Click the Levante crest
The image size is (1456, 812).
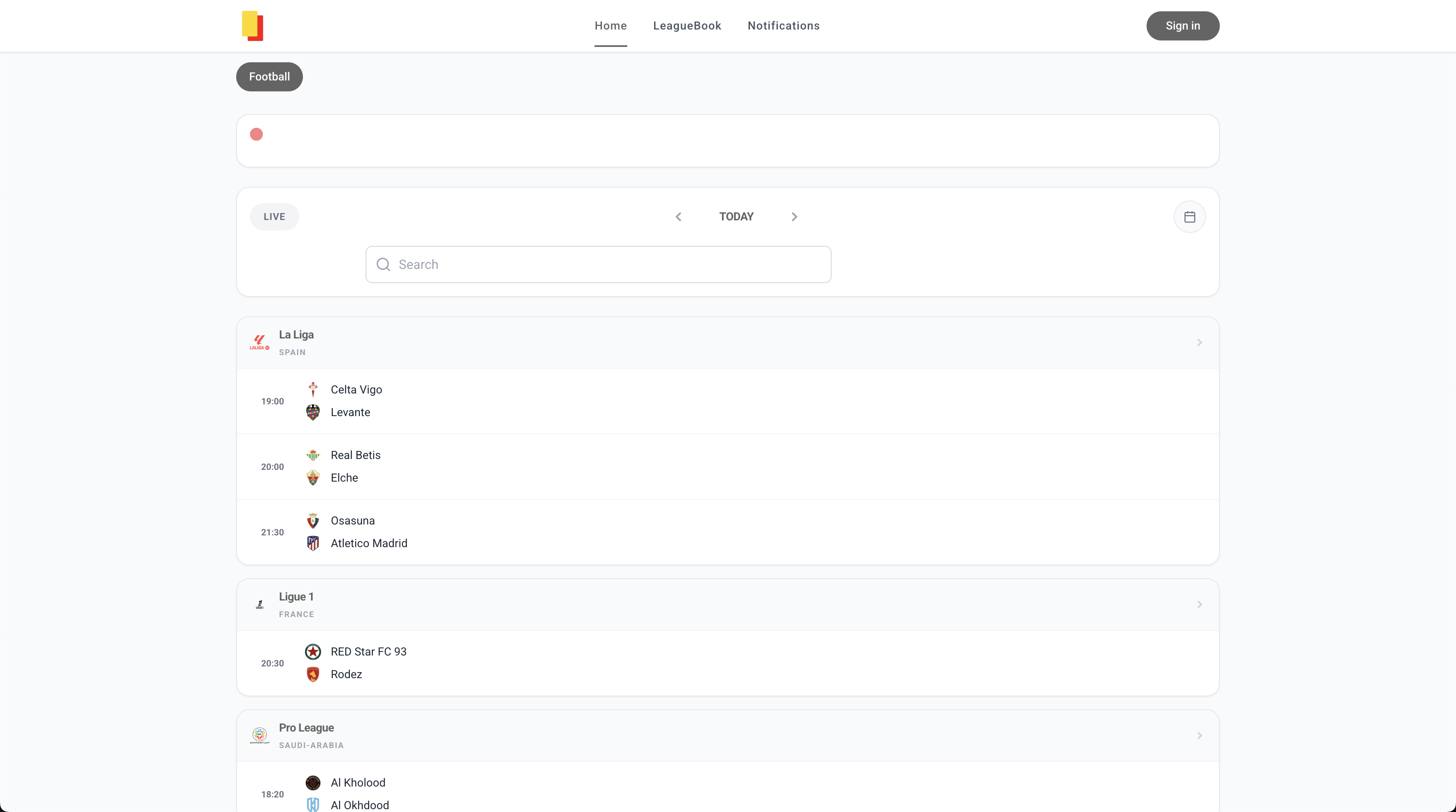[x=313, y=412]
